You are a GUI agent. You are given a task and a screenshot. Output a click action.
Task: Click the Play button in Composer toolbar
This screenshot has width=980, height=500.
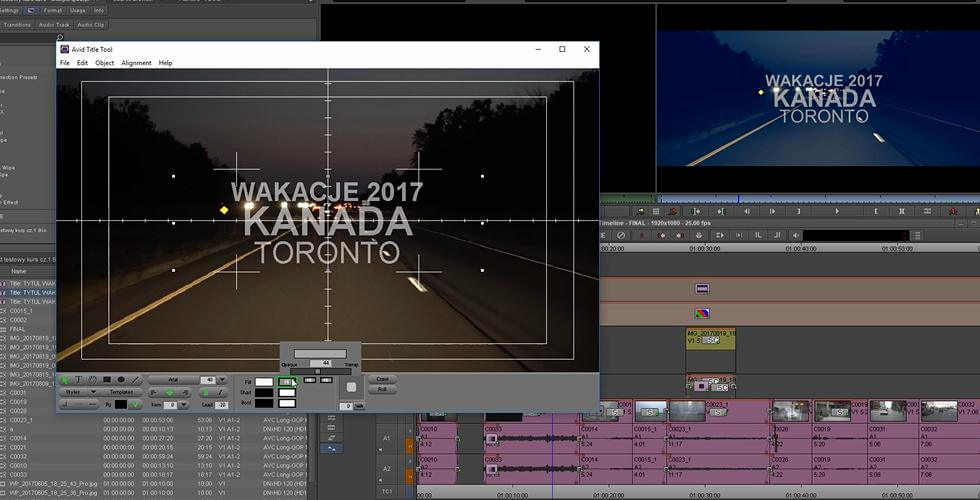coord(838,211)
